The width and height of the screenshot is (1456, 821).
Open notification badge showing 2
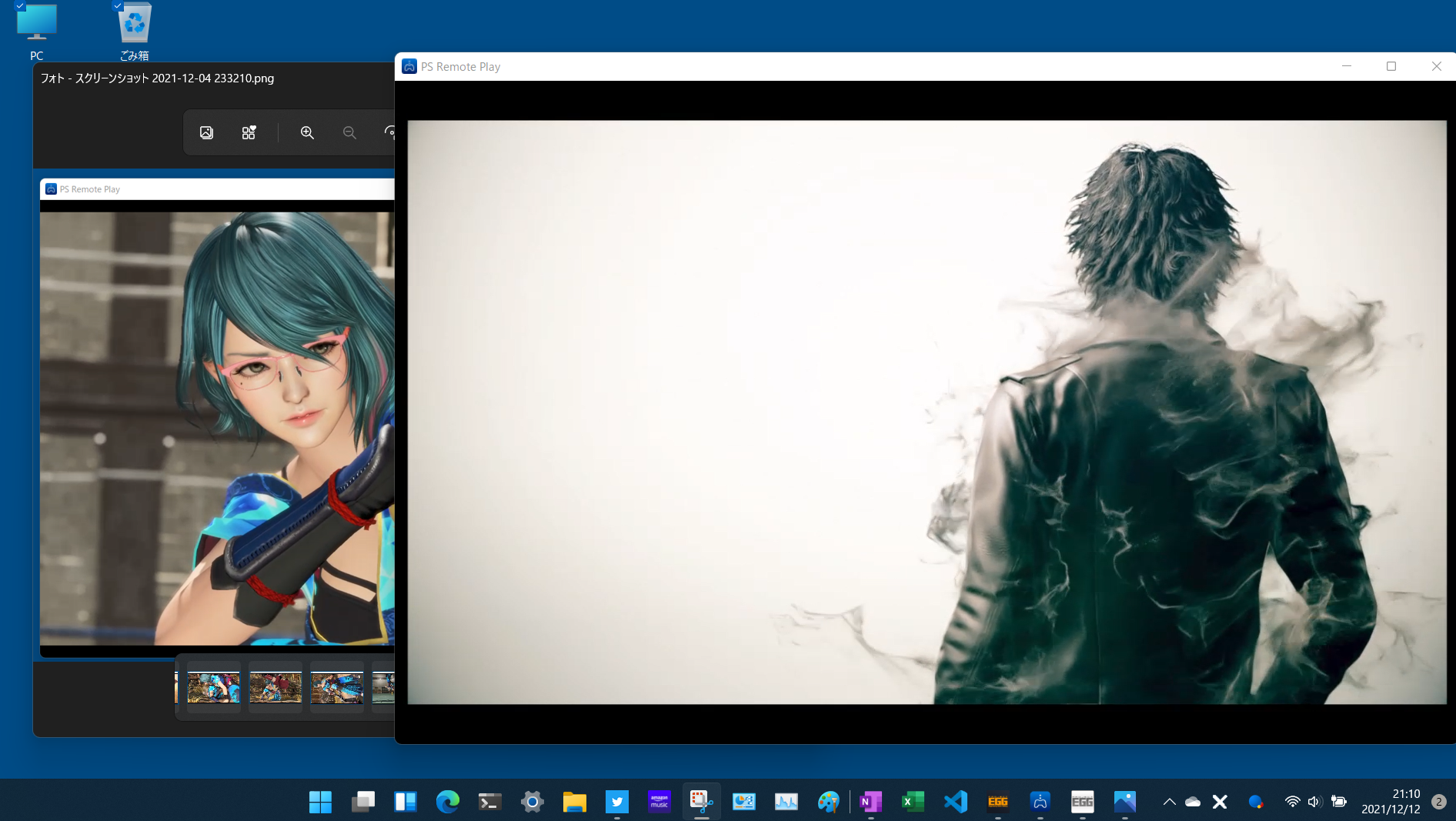pos(1438,802)
